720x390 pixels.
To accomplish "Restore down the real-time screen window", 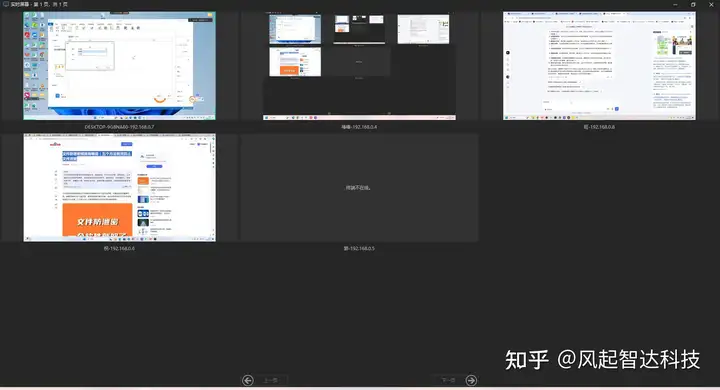I will coord(693,5).
